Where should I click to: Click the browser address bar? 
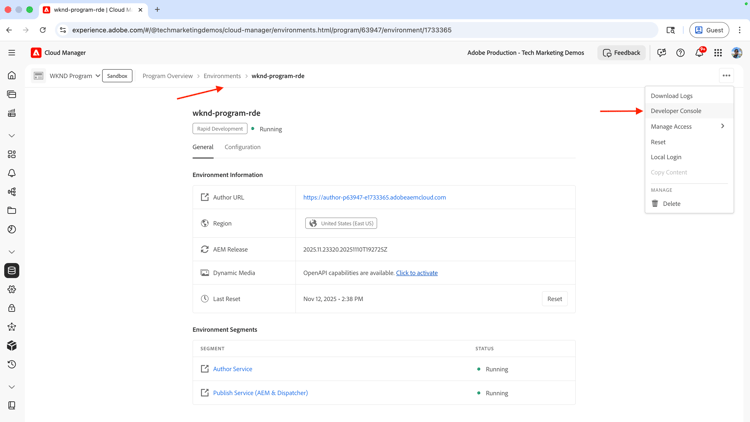(356, 30)
